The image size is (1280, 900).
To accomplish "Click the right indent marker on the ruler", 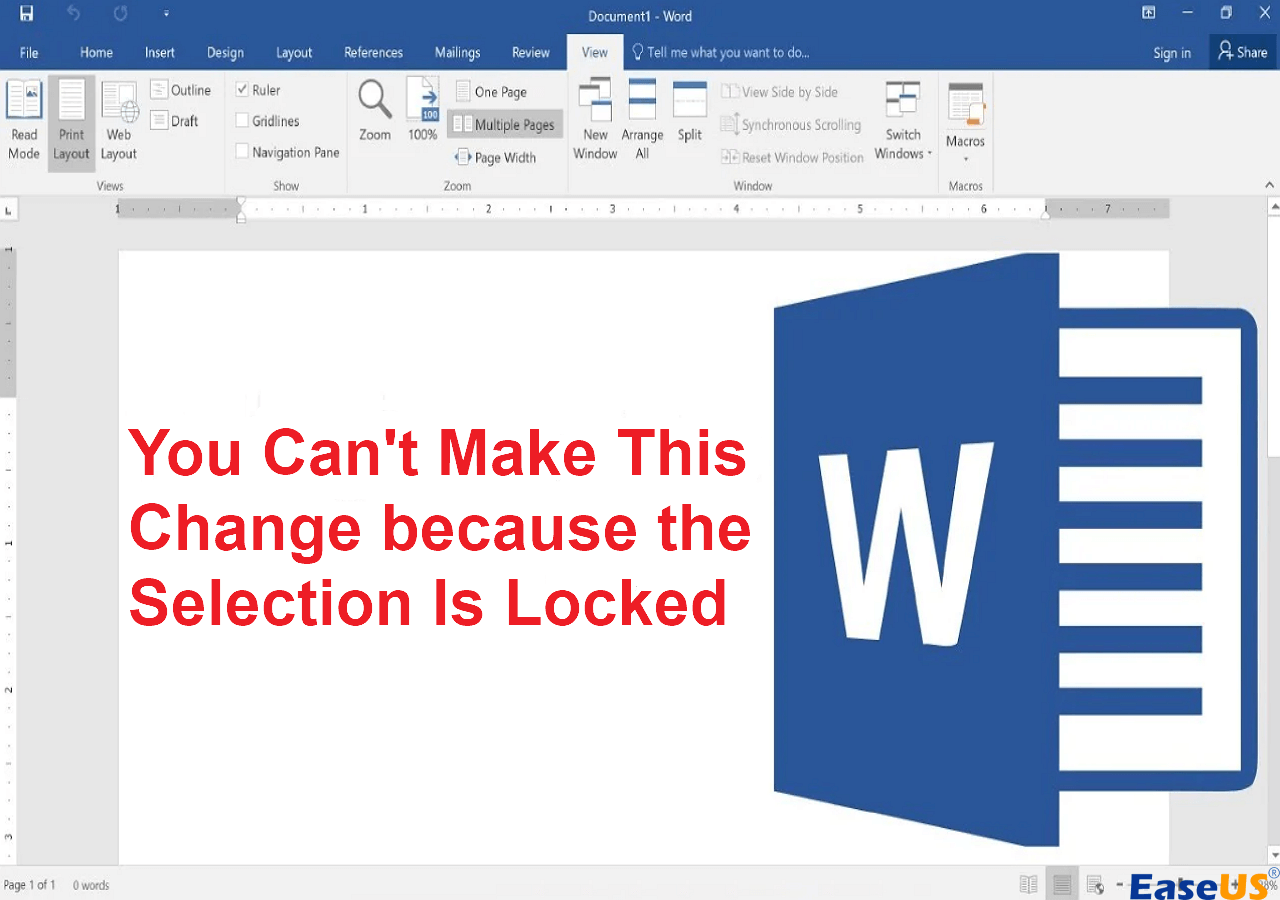I will 1045,212.
